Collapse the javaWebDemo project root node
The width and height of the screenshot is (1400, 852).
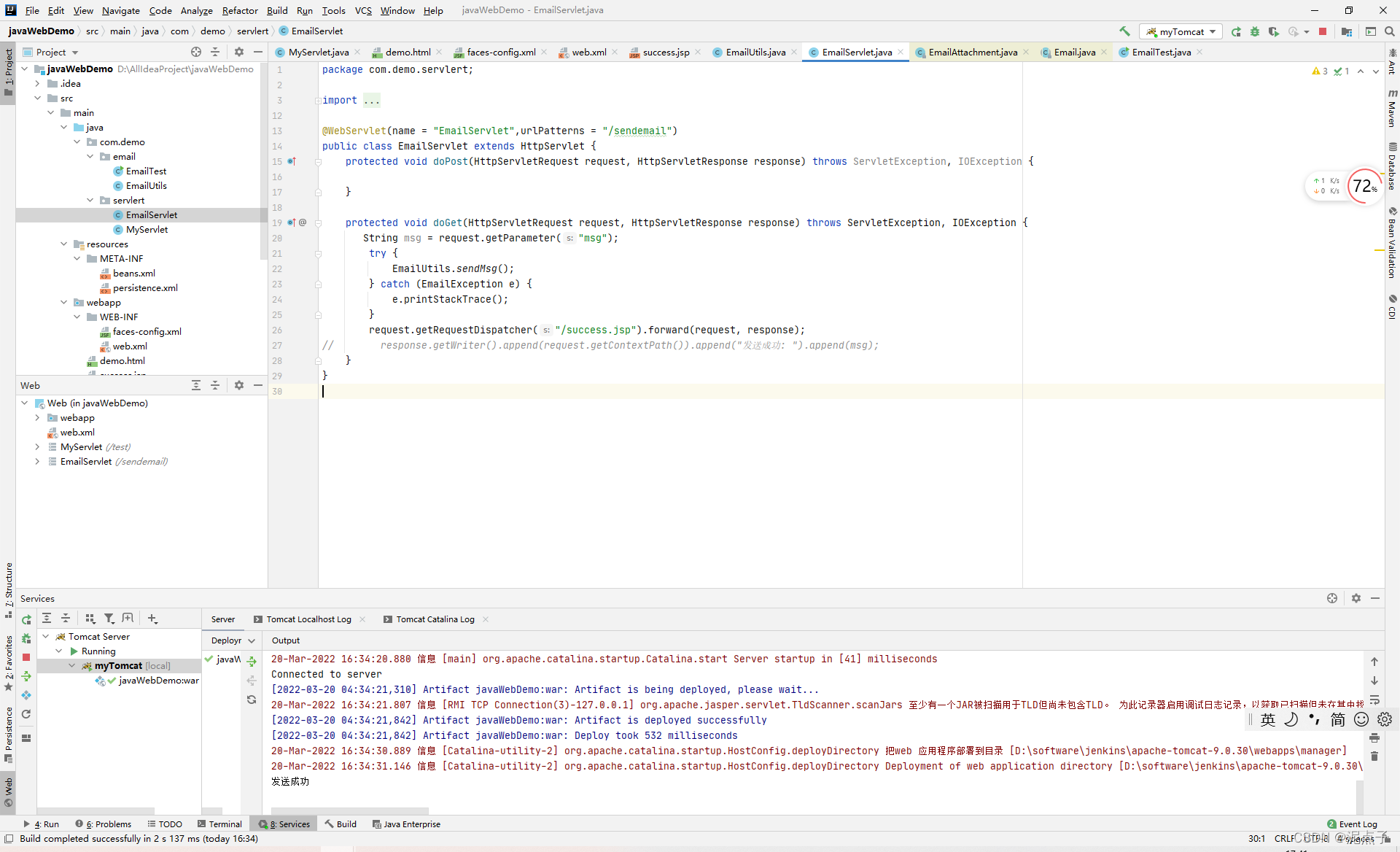point(25,69)
